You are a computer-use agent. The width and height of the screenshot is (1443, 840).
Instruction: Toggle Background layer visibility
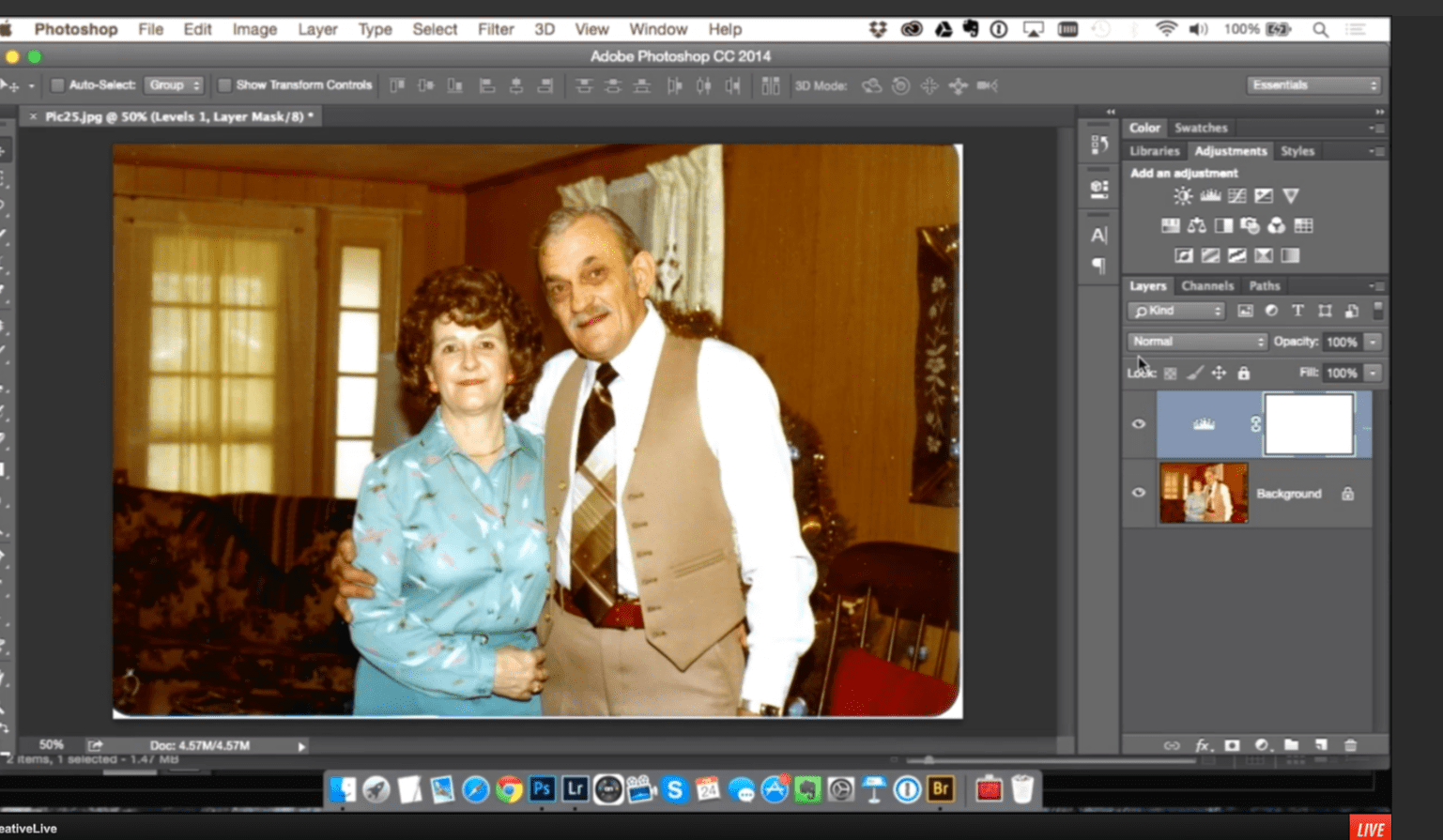point(1138,493)
